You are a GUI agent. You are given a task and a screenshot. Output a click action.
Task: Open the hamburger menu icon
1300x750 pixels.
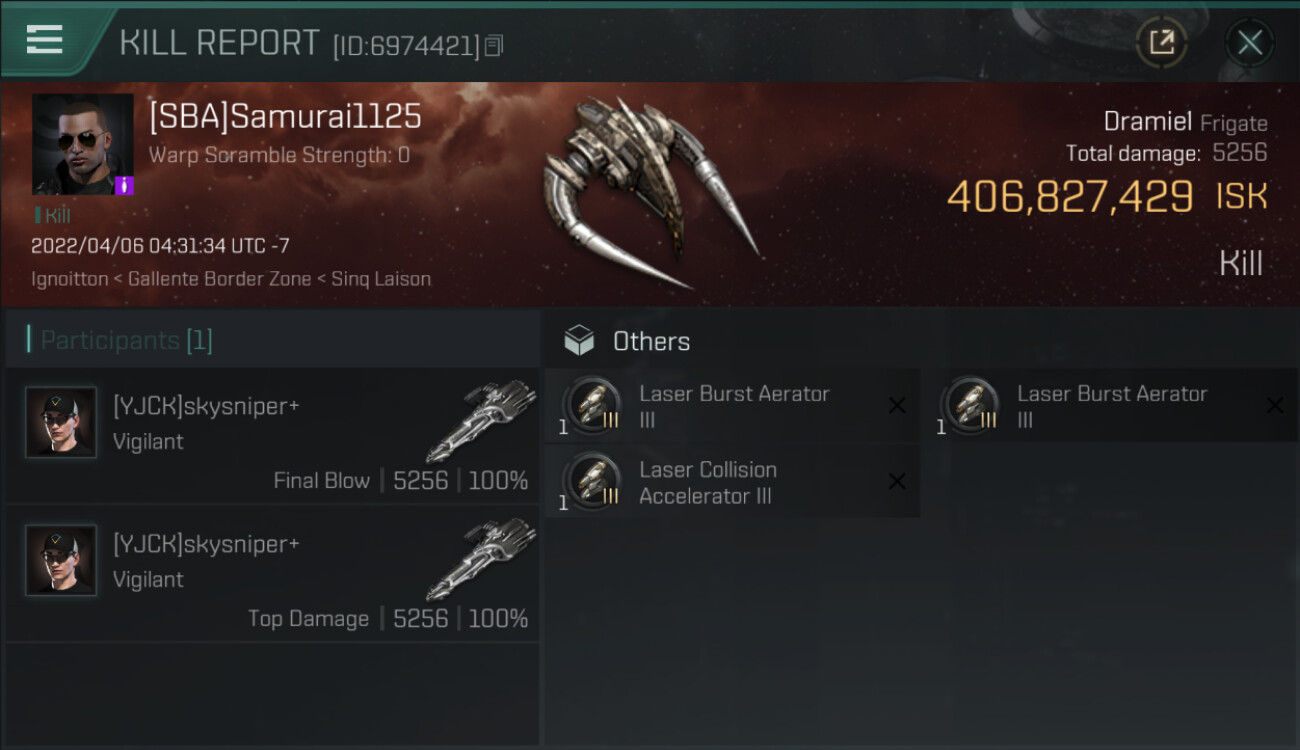click(x=44, y=39)
